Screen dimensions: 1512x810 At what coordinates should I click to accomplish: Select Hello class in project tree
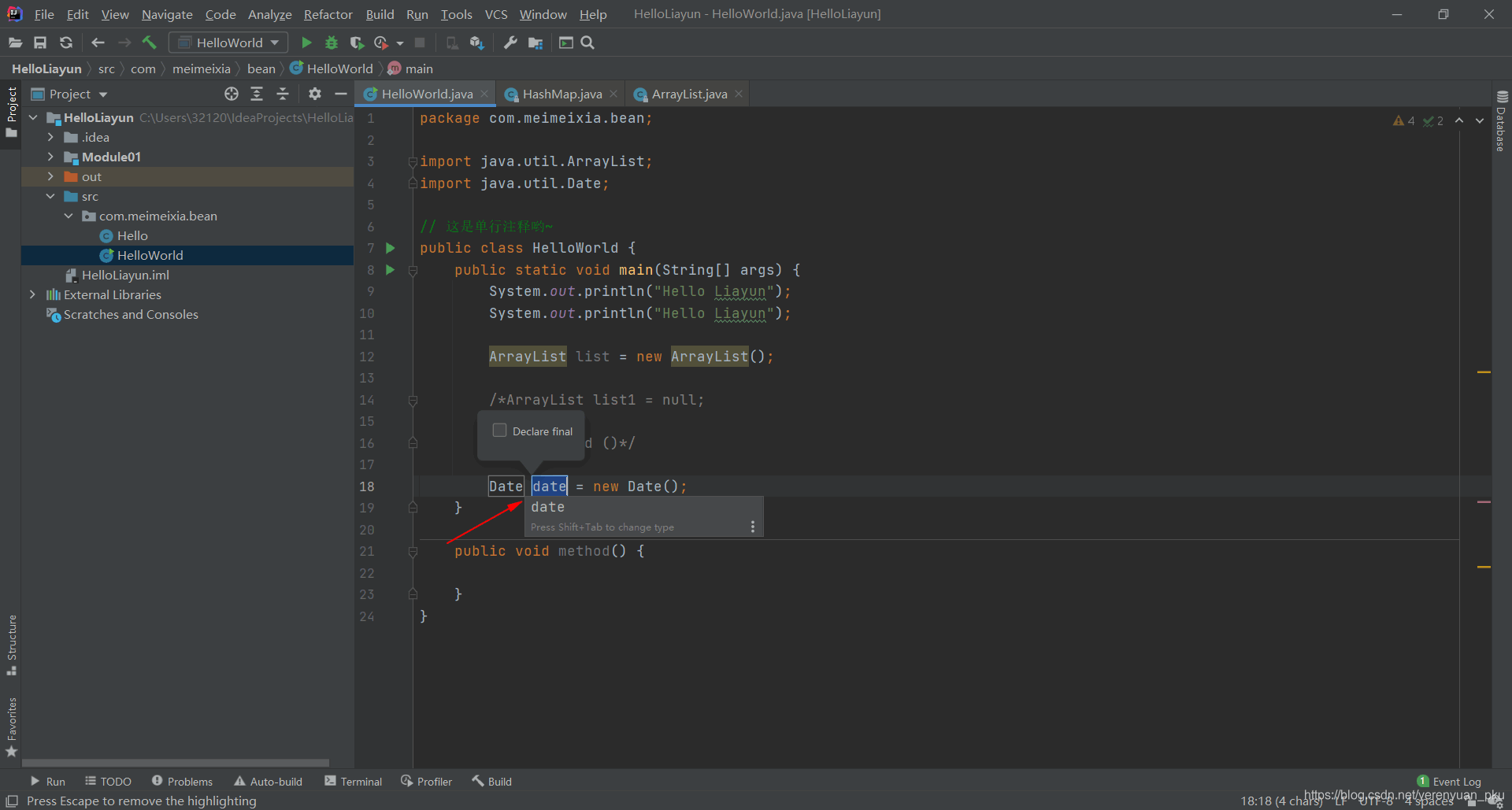pyautogui.click(x=132, y=235)
